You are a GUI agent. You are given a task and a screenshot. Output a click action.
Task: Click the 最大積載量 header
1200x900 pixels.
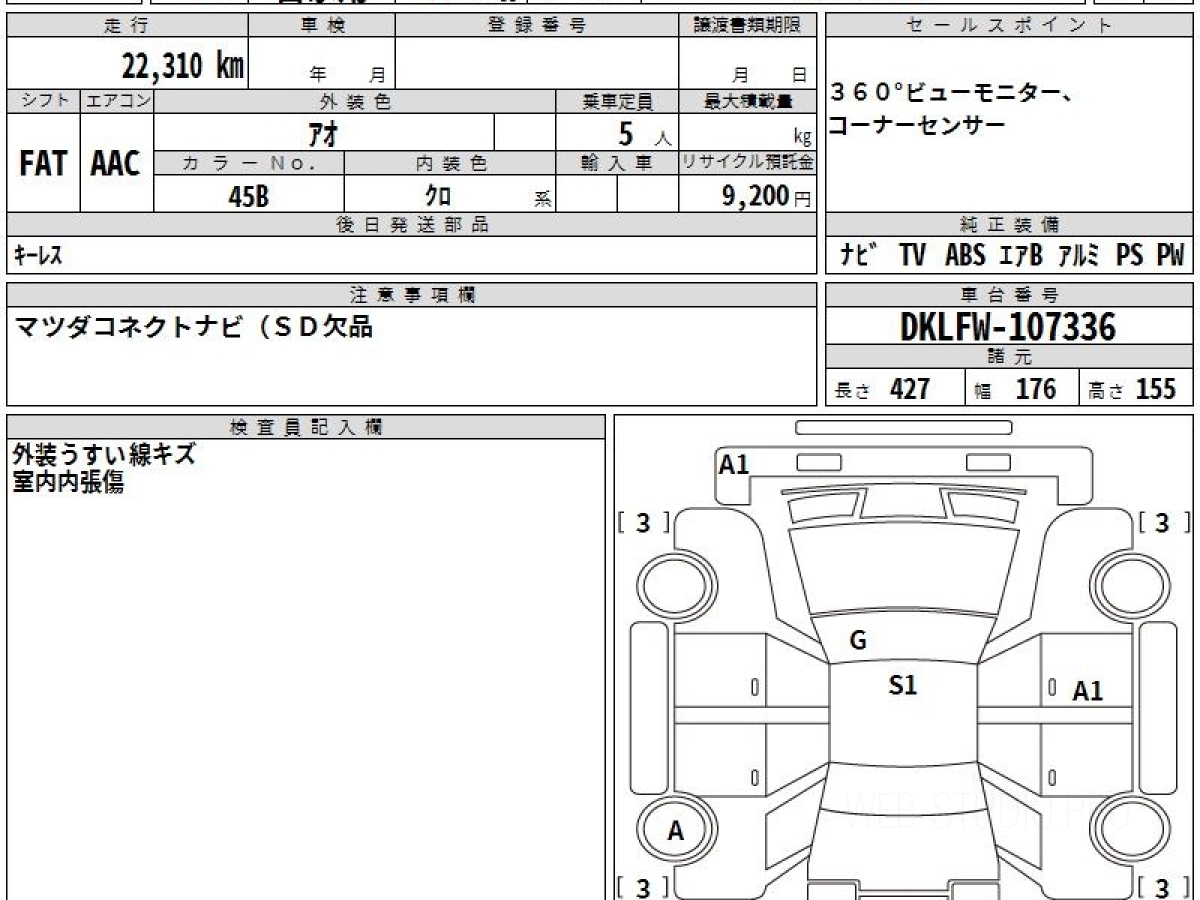click(x=748, y=101)
